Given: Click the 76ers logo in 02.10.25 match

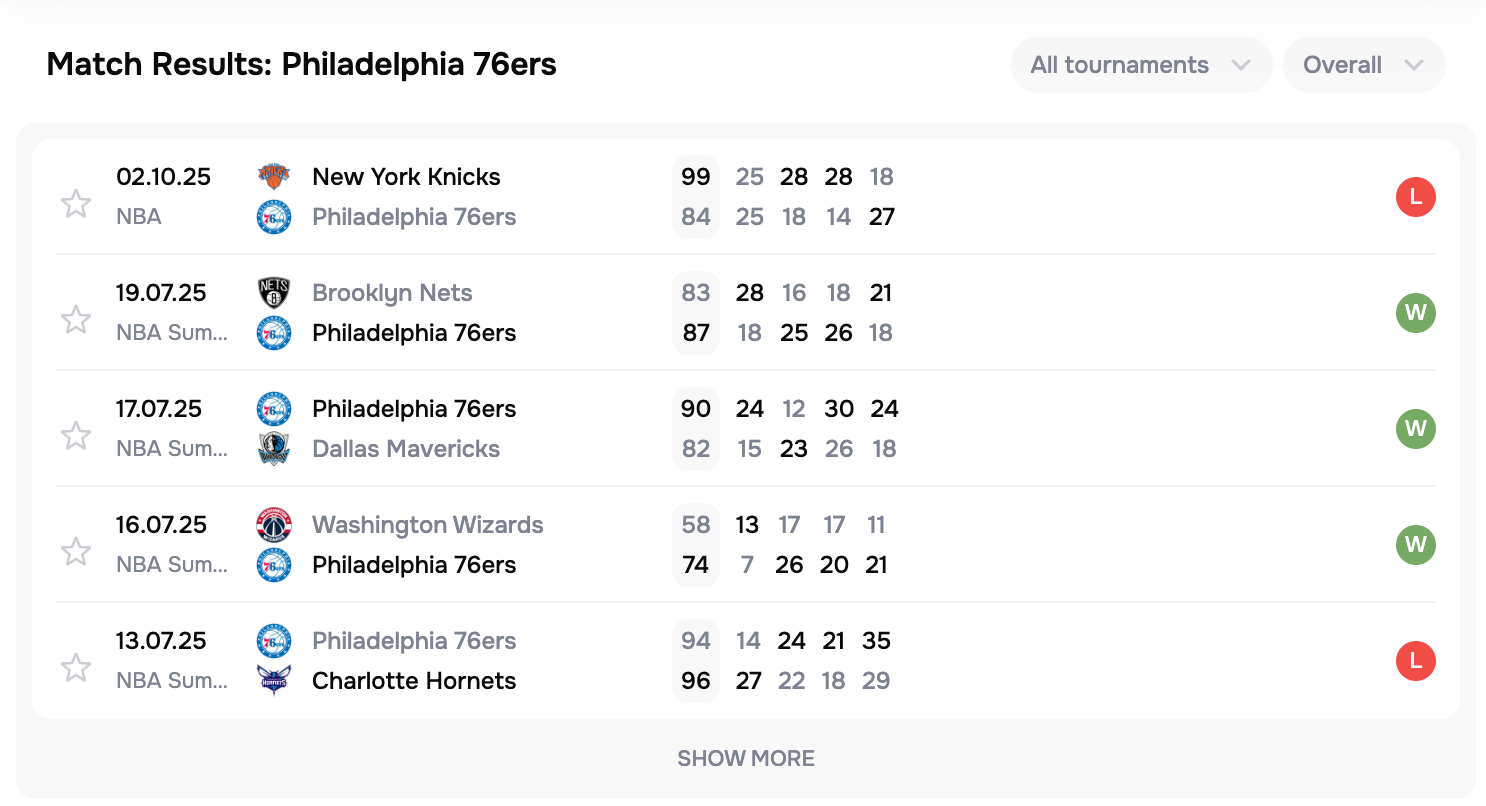Looking at the screenshot, I should click(x=274, y=217).
